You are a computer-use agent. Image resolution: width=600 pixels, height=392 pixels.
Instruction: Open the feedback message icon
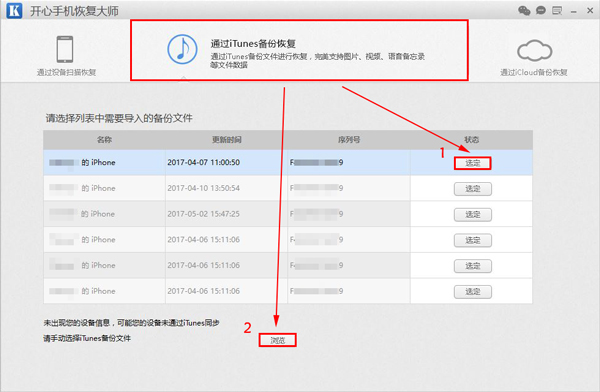coord(557,10)
